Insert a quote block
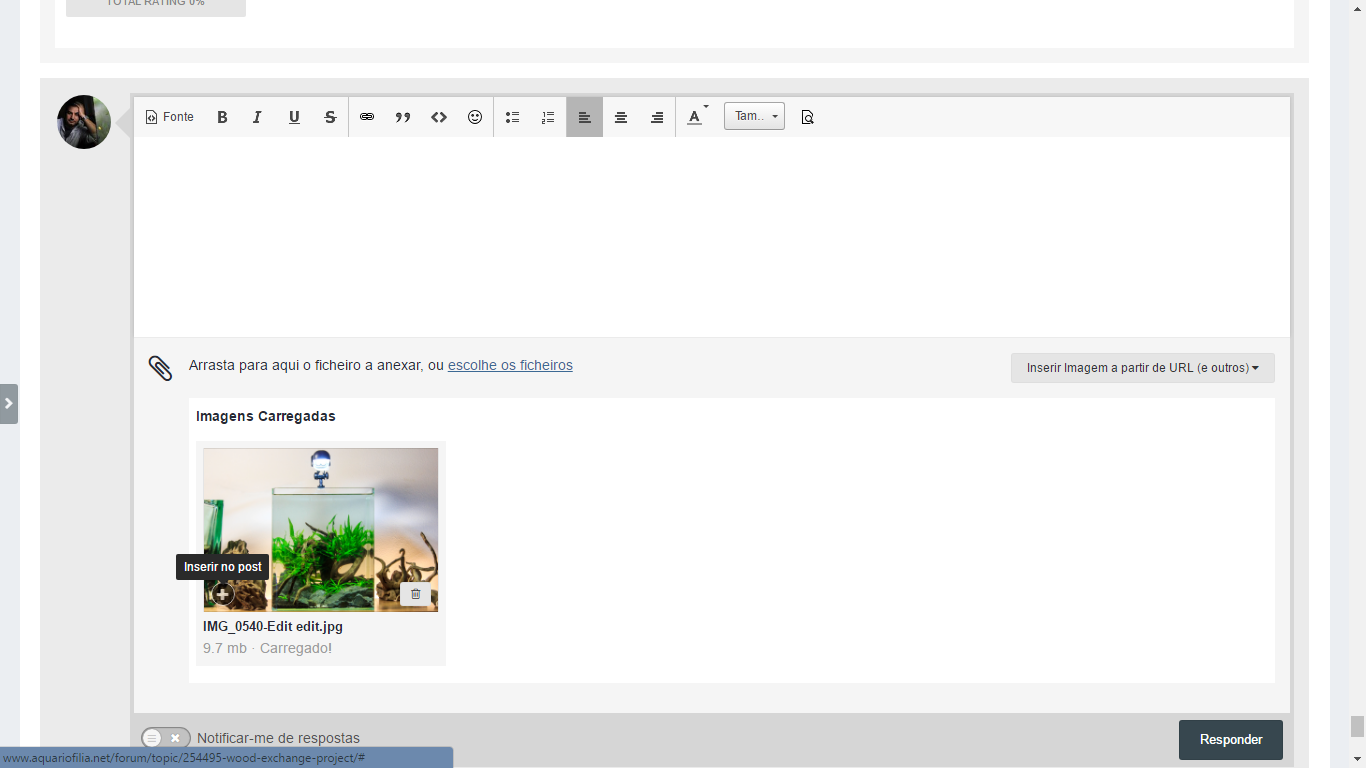Image resolution: width=1366 pixels, height=768 pixels. click(403, 117)
